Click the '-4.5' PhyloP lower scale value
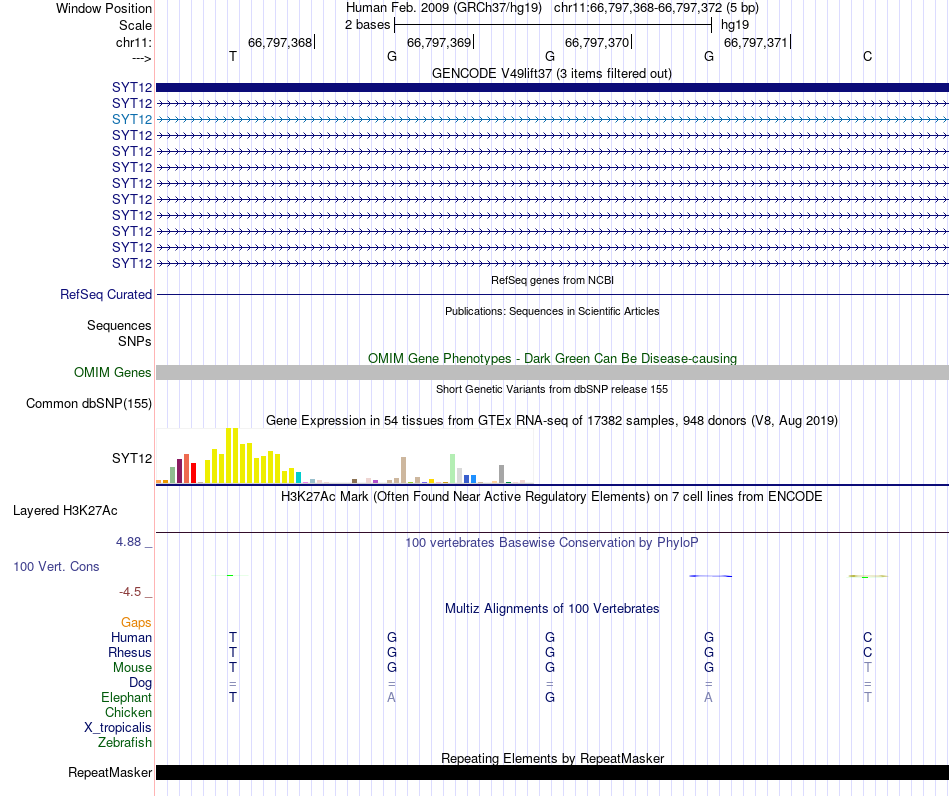The width and height of the screenshot is (950, 796). click(130, 591)
